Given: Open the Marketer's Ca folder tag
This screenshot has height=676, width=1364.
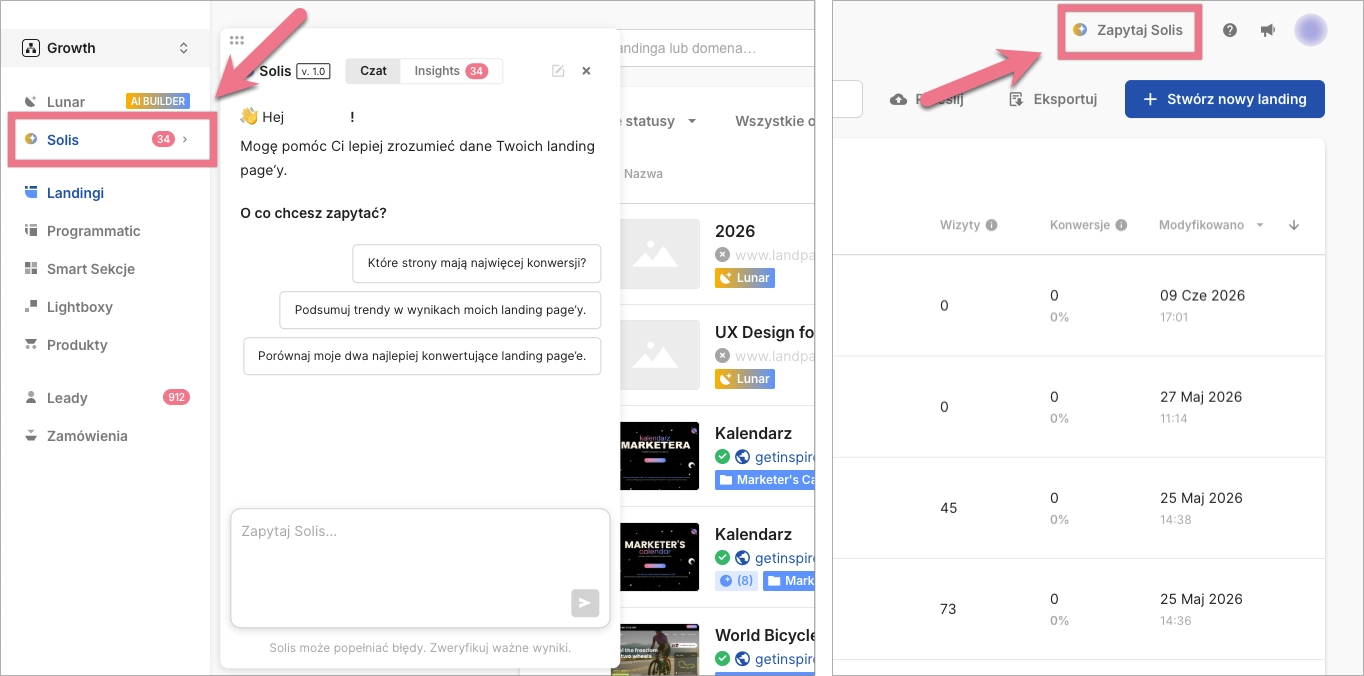Looking at the screenshot, I should (x=765, y=480).
